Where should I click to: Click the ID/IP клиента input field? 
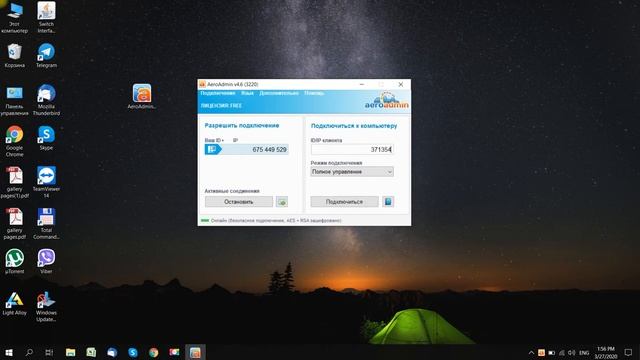(352, 149)
